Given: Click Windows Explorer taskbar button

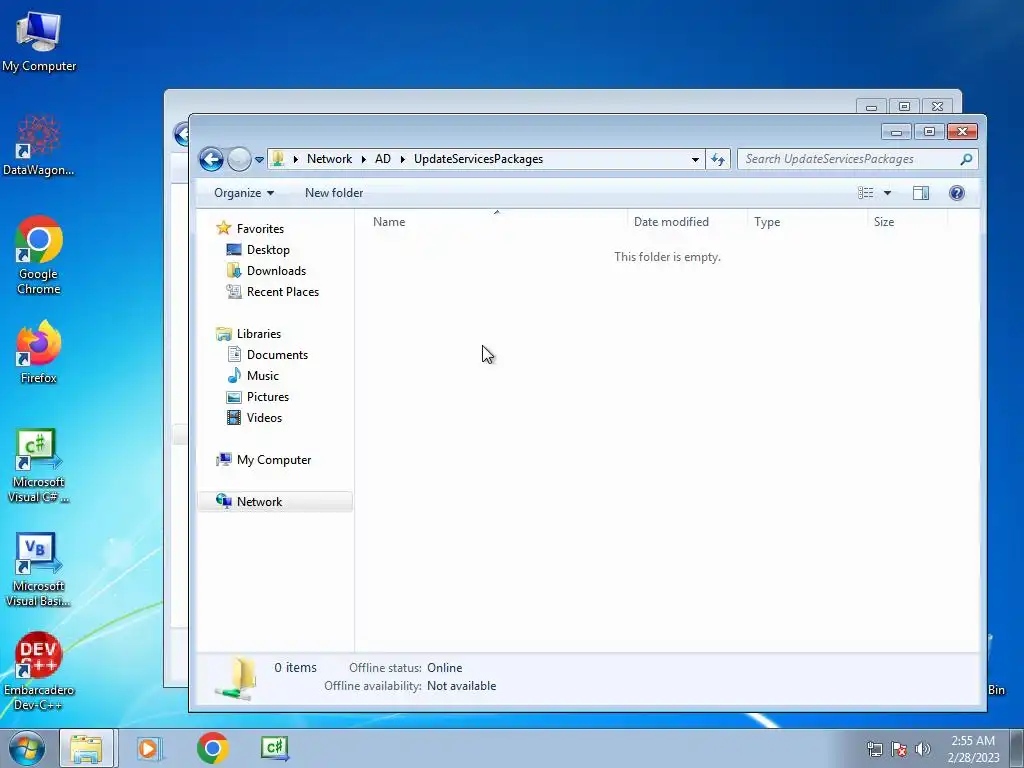Looking at the screenshot, I should click(87, 748).
